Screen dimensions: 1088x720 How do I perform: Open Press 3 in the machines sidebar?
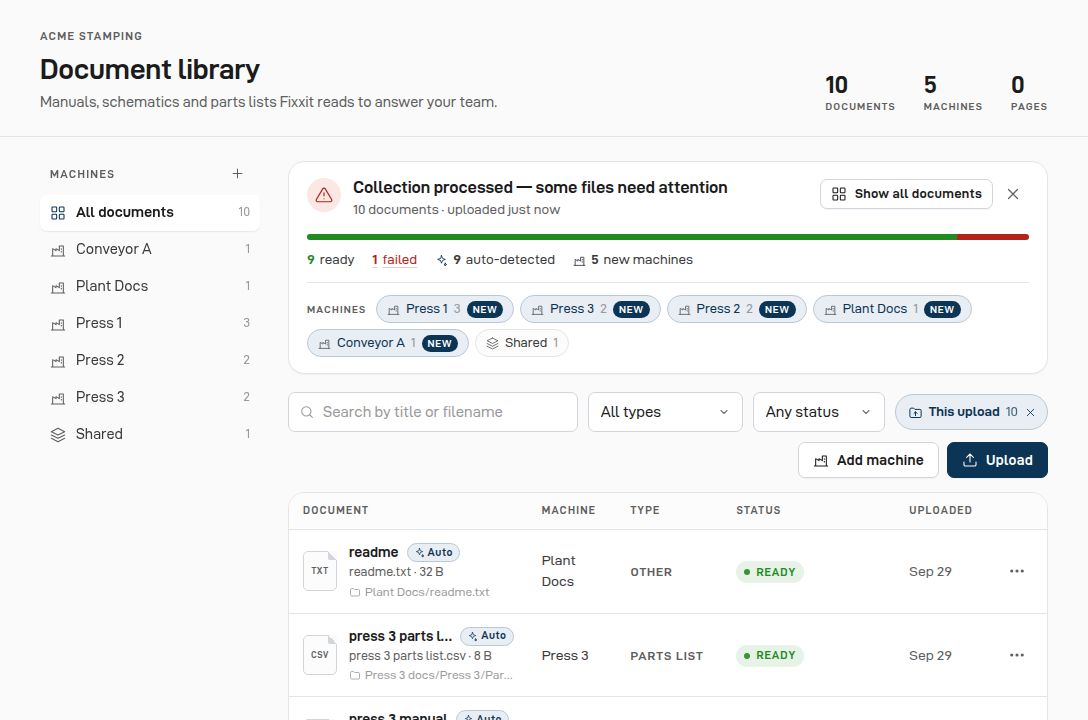point(150,397)
